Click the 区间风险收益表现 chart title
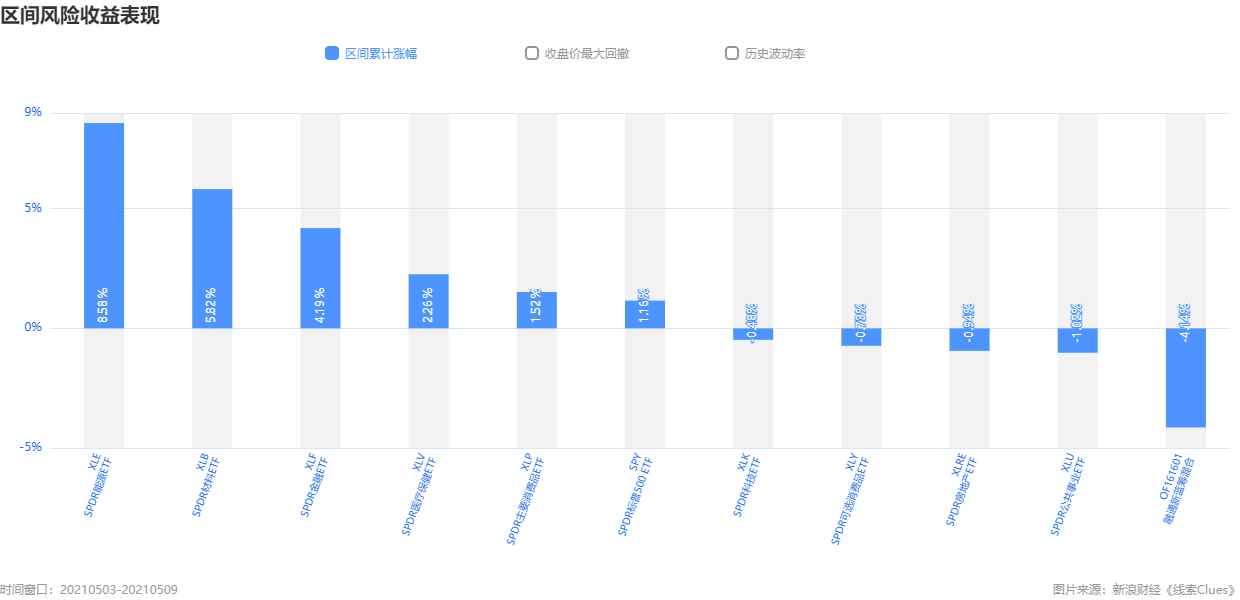The height and width of the screenshot is (600, 1240). (x=79, y=15)
